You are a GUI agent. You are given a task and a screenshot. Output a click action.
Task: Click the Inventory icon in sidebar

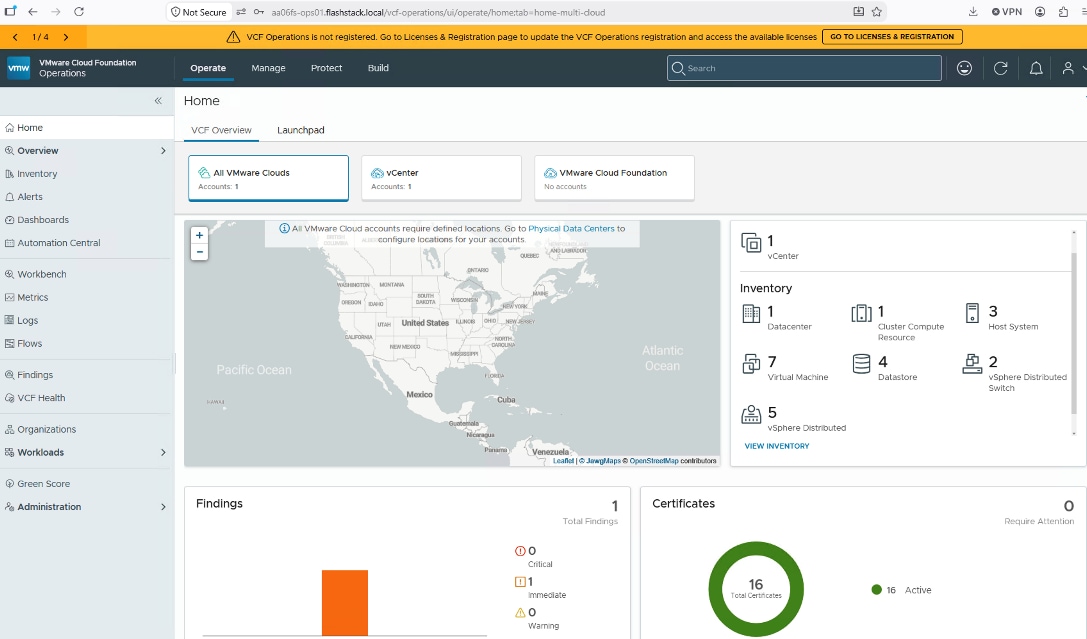pos(10,174)
